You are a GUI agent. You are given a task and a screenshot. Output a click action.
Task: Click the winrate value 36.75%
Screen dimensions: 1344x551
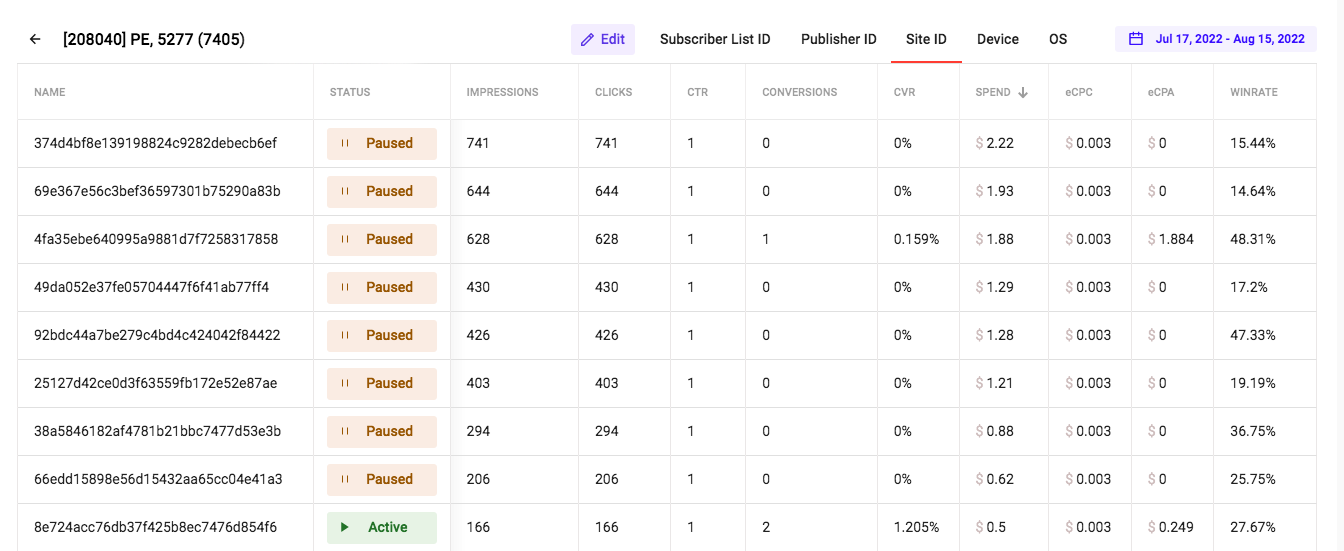coord(1253,431)
